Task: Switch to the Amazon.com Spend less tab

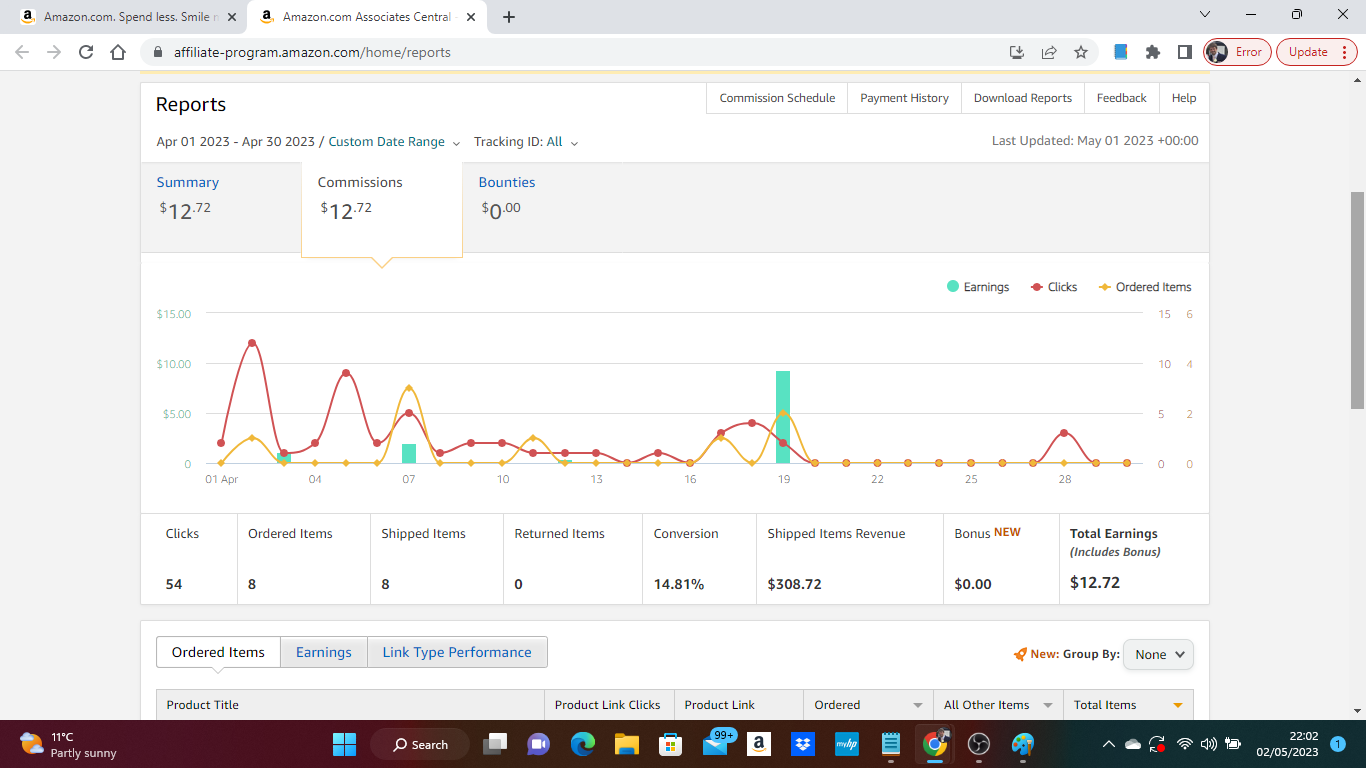Action: (130, 17)
